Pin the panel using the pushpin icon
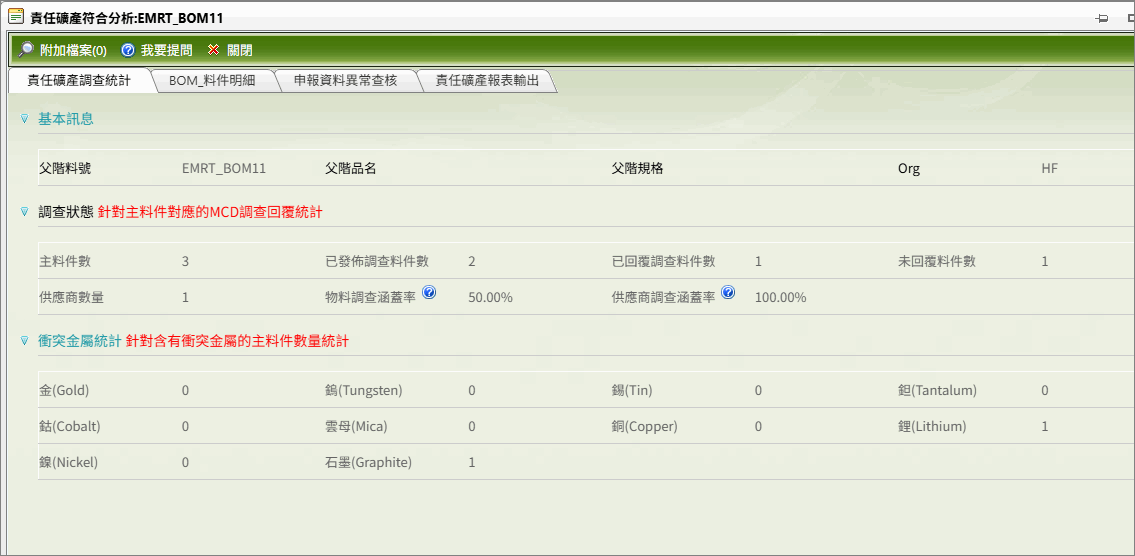The width and height of the screenshot is (1135, 556). [1102, 18]
